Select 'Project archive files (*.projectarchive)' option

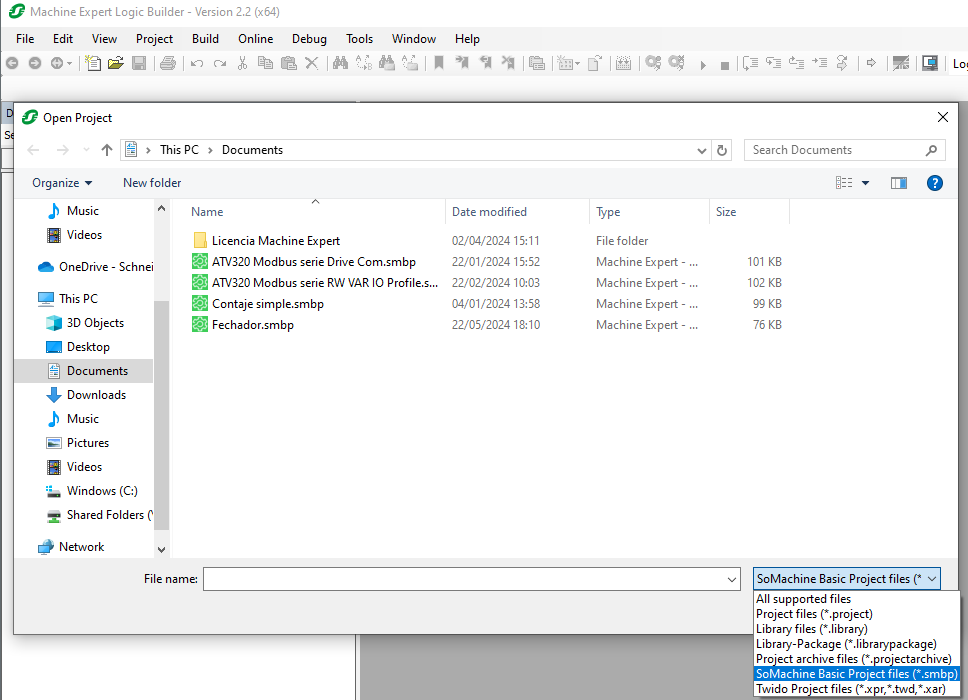coord(853,659)
